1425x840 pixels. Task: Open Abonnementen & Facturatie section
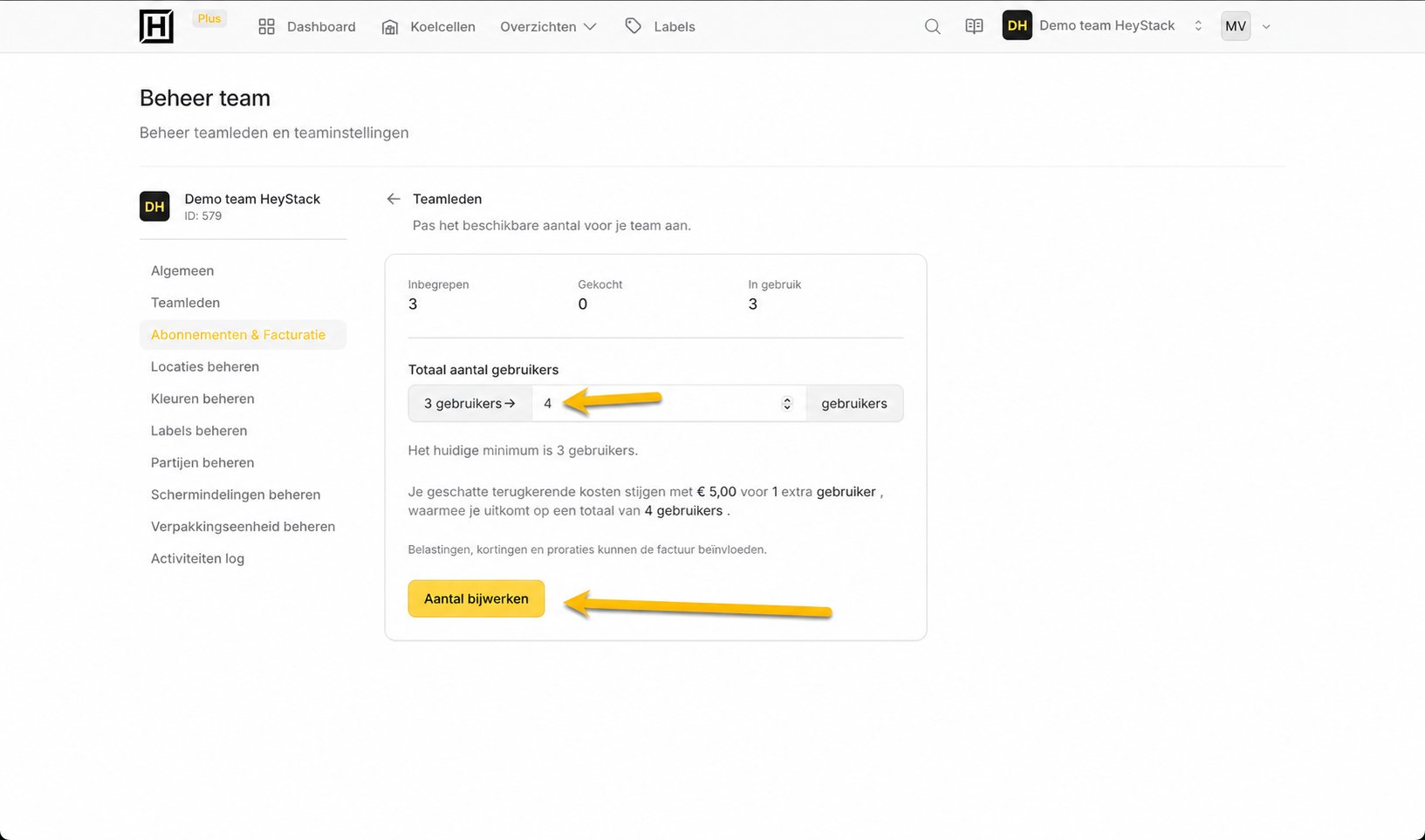coord(243,335)
